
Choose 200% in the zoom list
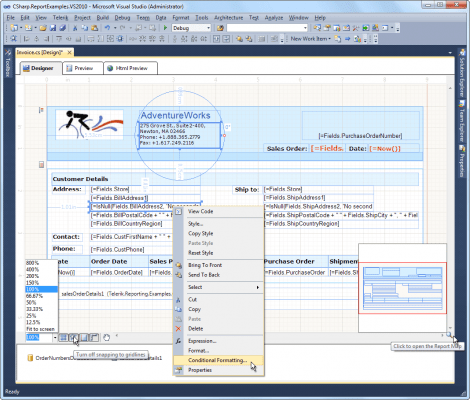[32, 276]
